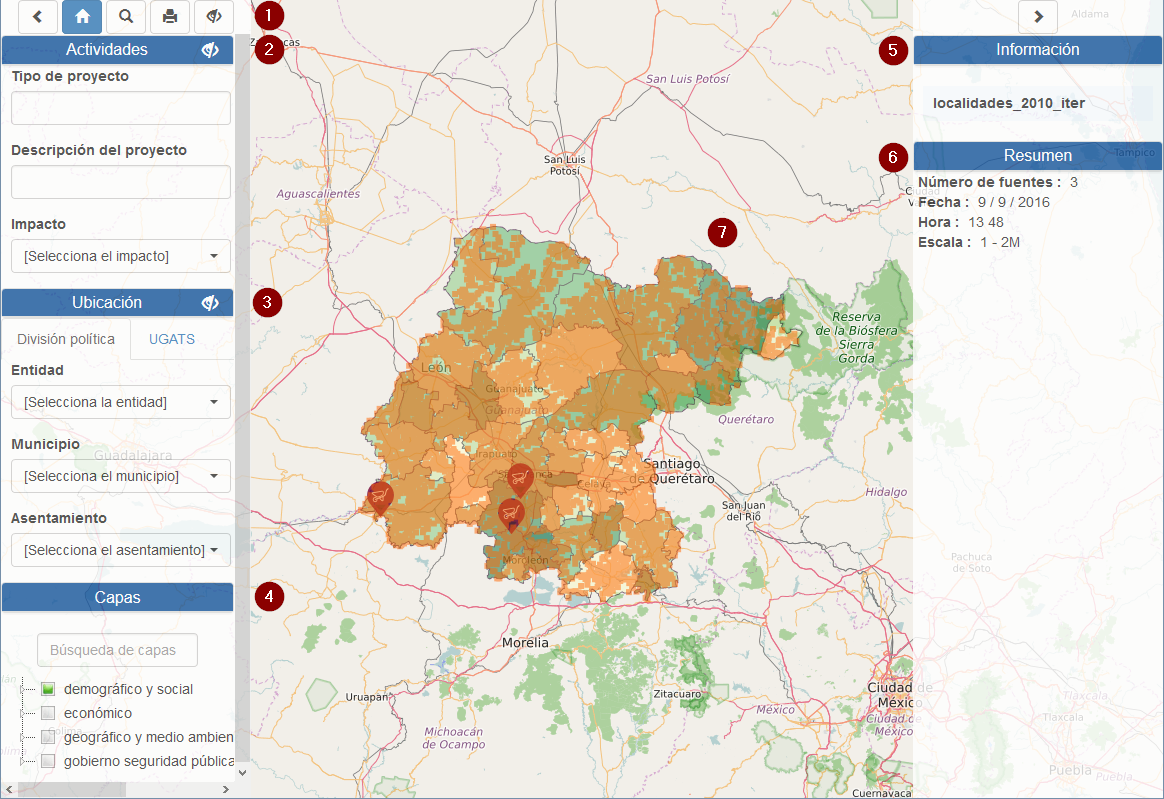Click the wheelbarrow marker north of Moroleón
Image resolution: width=1164 pixels, height=799 pixels.
tap(511, 514)
